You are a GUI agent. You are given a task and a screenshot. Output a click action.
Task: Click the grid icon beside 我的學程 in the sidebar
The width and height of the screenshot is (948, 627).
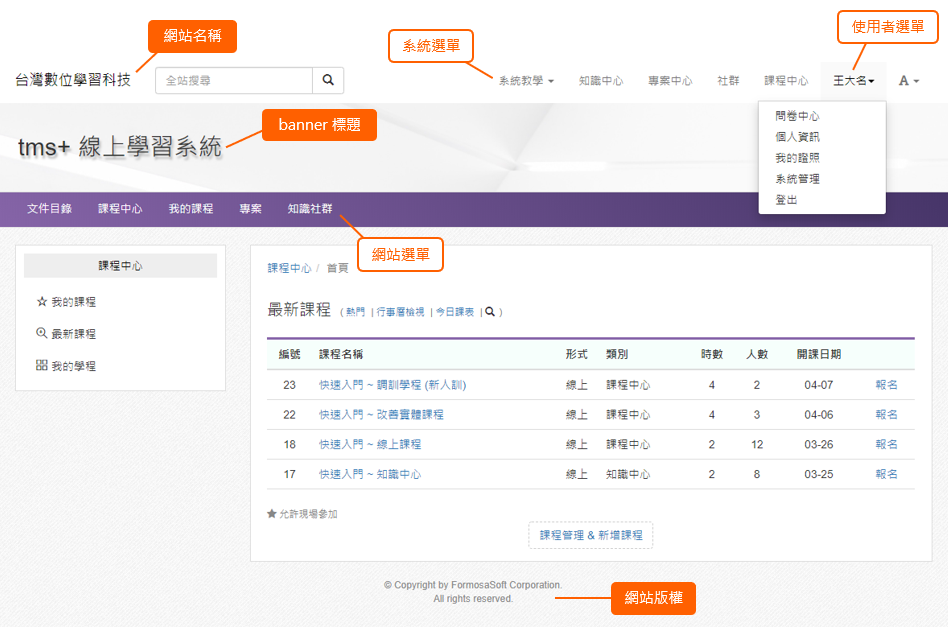pos(42,366)
